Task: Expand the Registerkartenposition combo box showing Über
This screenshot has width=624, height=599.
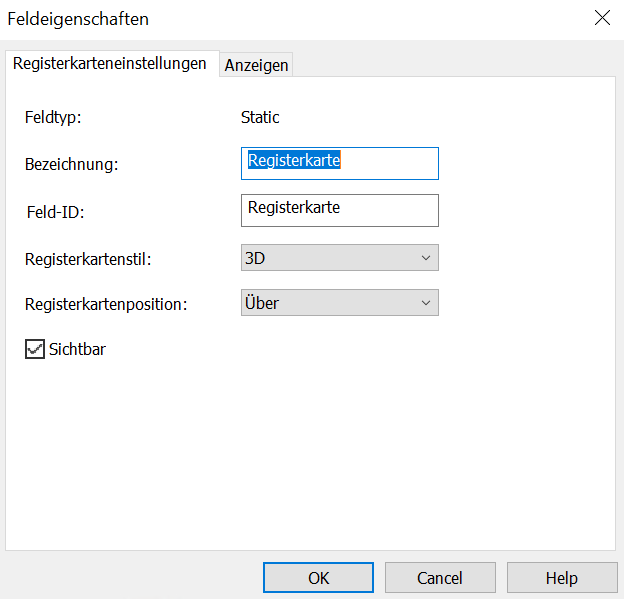Action: coord(328,303)
